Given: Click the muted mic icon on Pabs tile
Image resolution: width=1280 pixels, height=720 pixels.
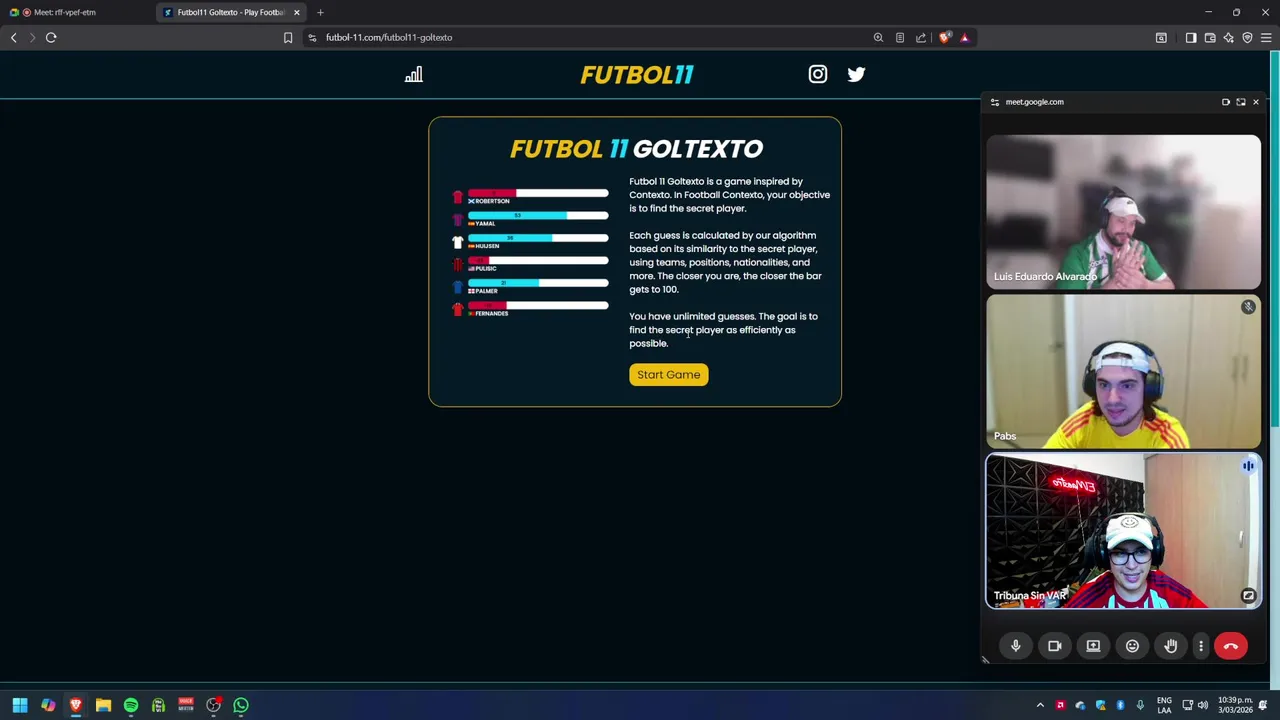Looking at the screenshot, I should click(1248, 307).
